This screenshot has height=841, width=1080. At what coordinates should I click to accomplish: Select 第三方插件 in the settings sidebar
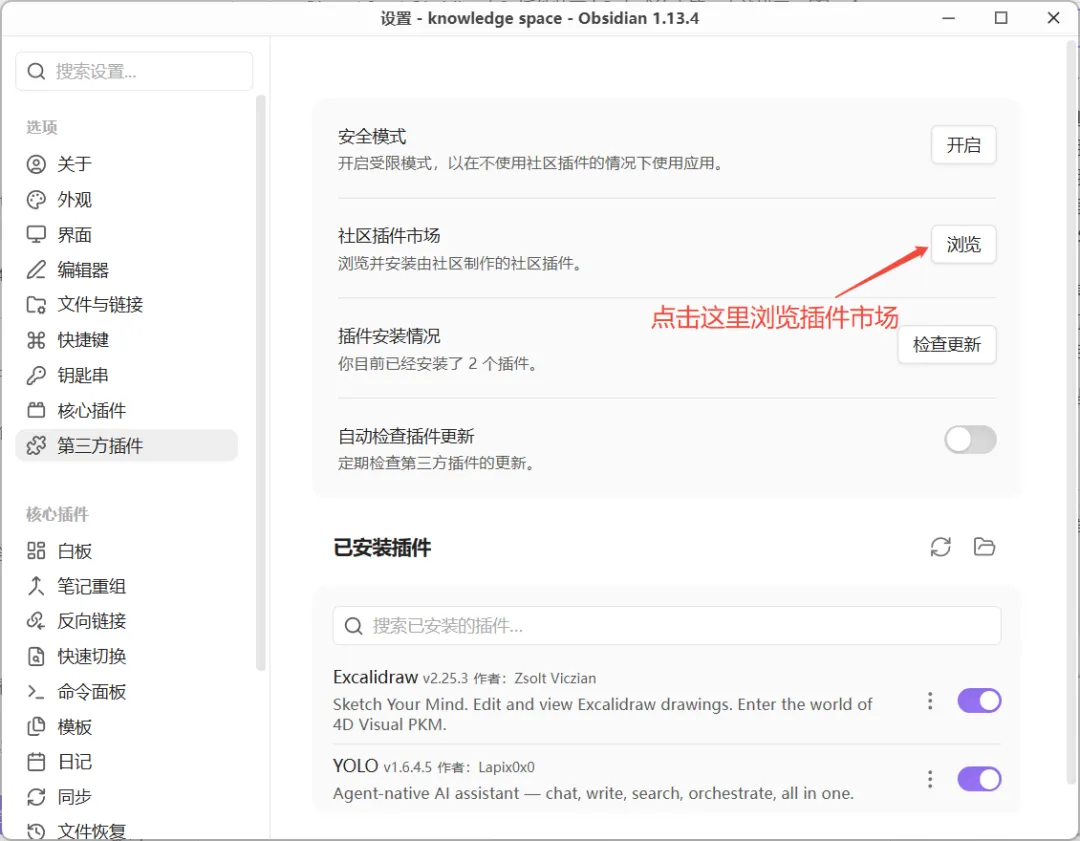tap(126, 446)
